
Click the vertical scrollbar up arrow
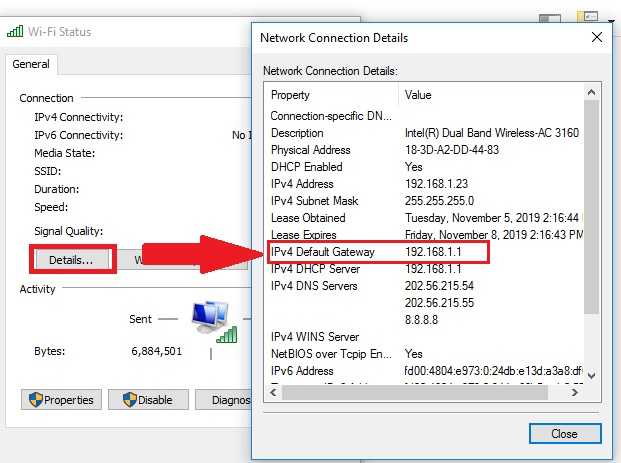click(592, 92)
